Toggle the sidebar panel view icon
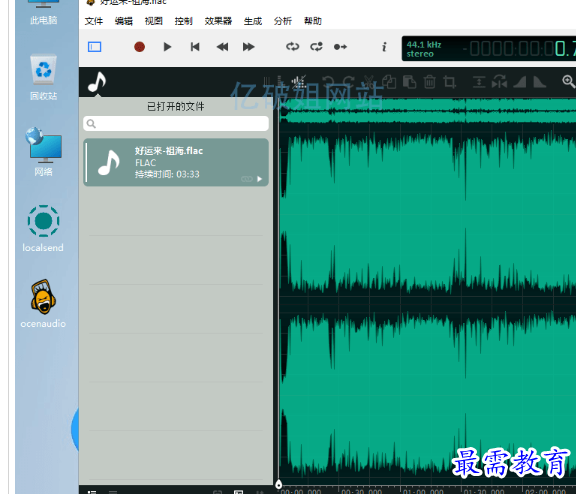The height and width of the screenshot is (494, 576). pos(94,47)
